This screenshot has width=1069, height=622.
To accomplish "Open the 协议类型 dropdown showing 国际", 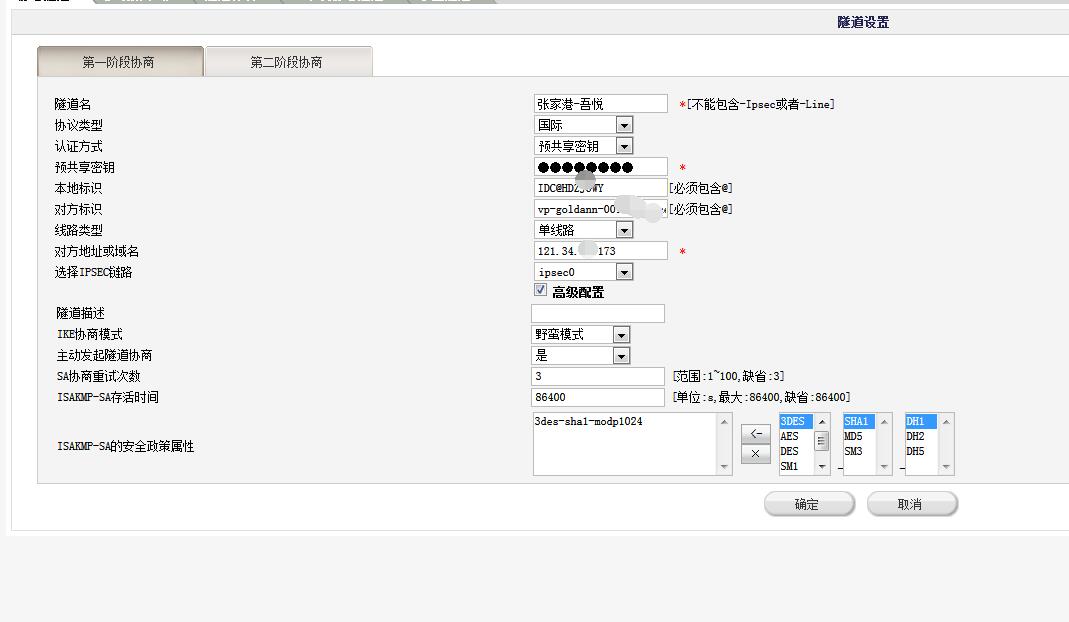I will (x=584, y=125).
